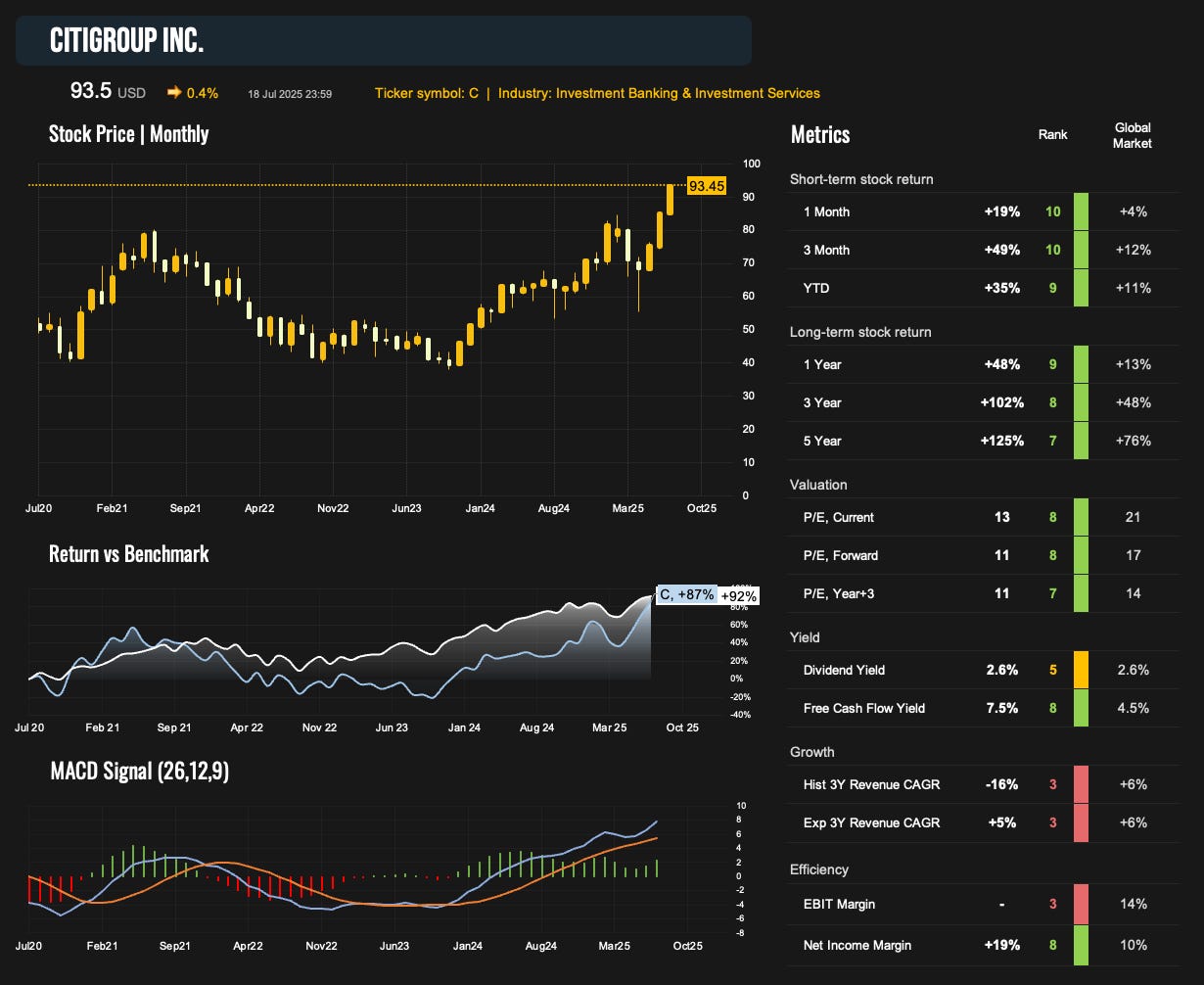Click the Sep 21 axis label on benchmark chart

click(173, 727)
